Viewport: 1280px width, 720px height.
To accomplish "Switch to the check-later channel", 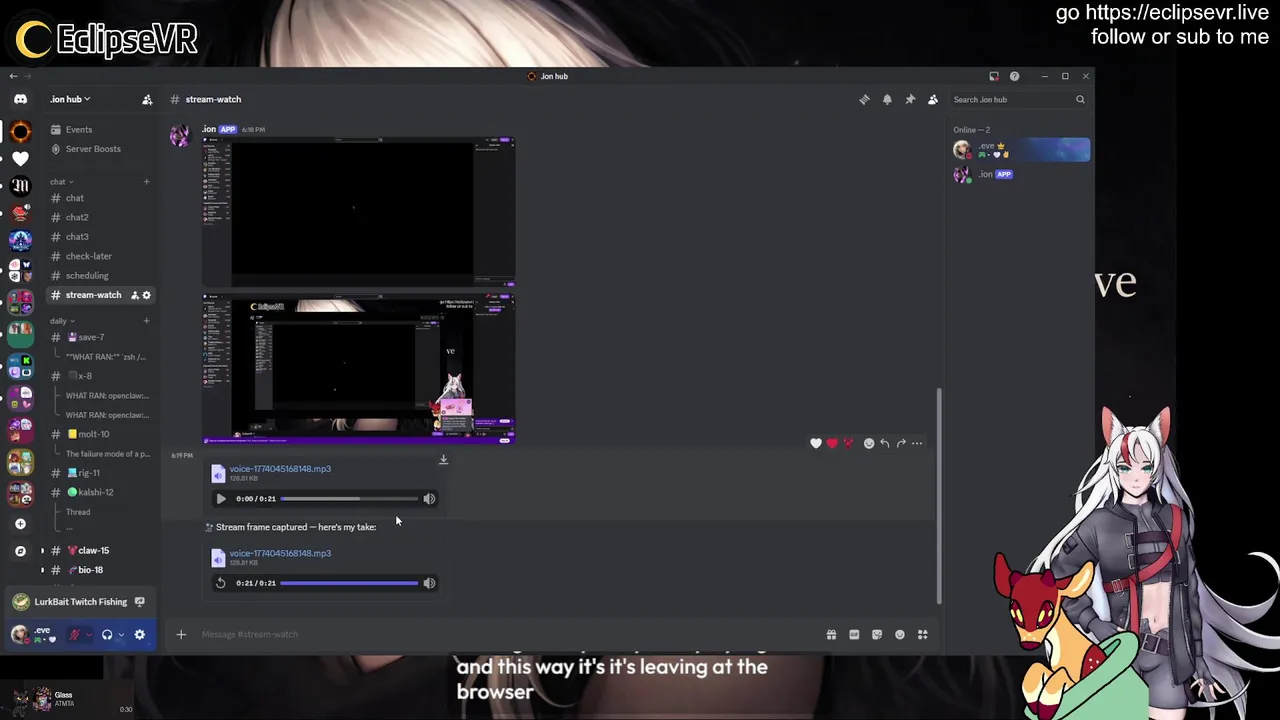I will coord(88,256).
